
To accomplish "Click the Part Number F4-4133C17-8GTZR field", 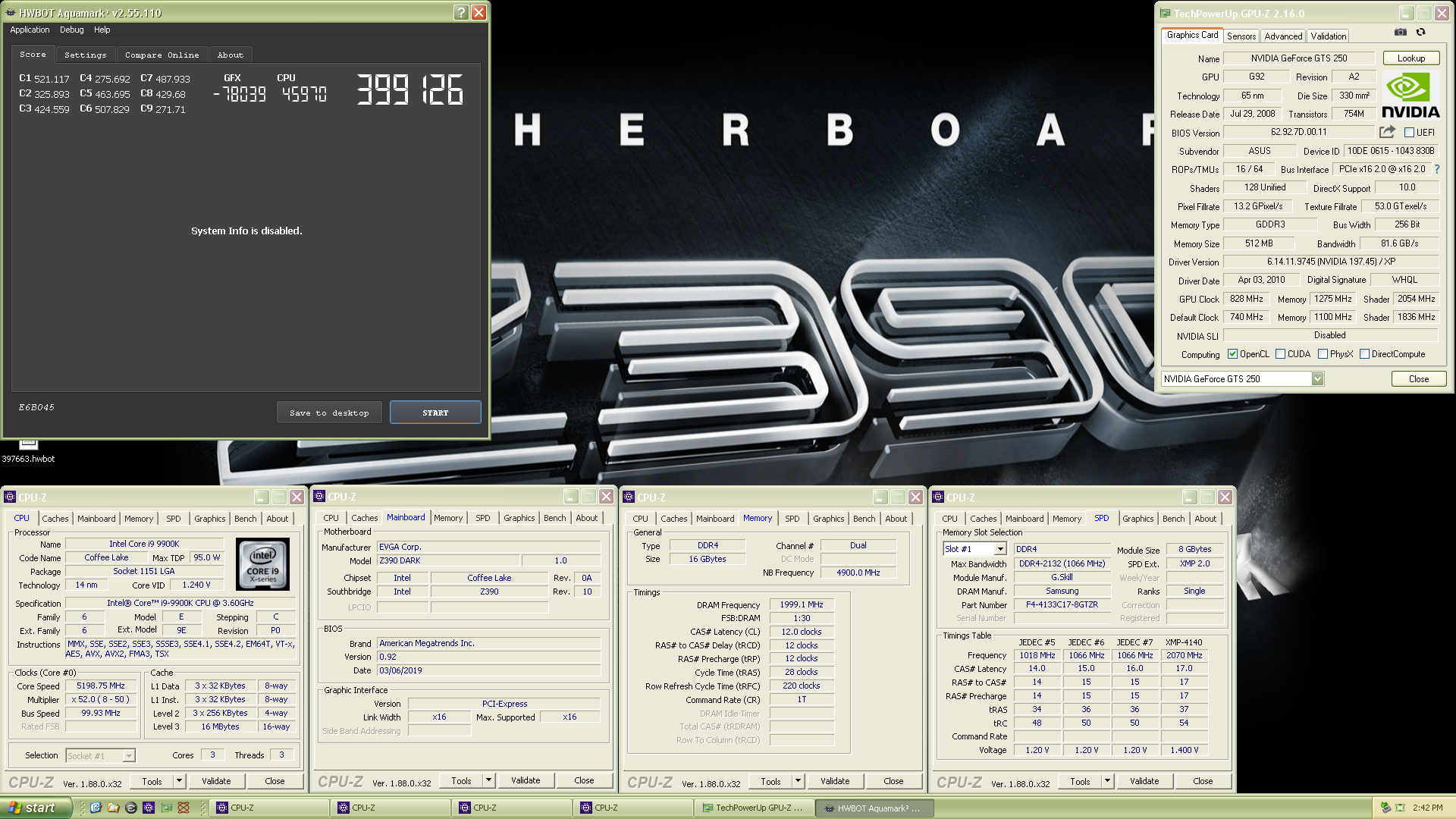I will coord(1062,604).
